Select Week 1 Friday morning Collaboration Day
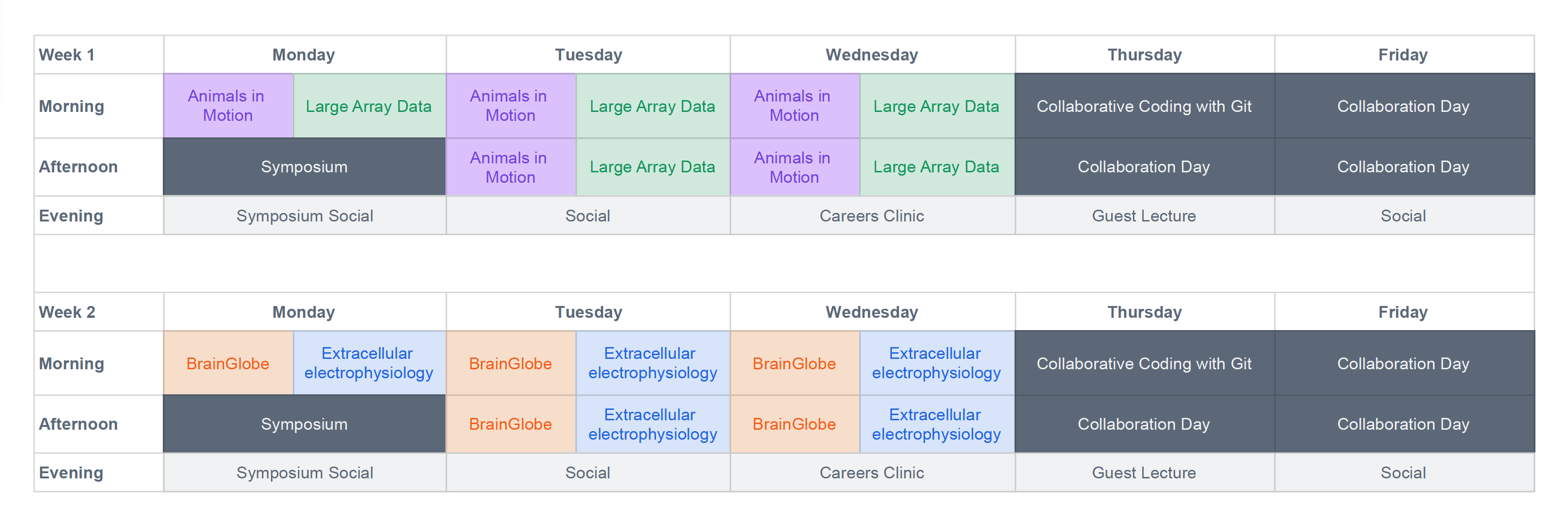The image size is (1568, 527). [x=1403, y=106]
